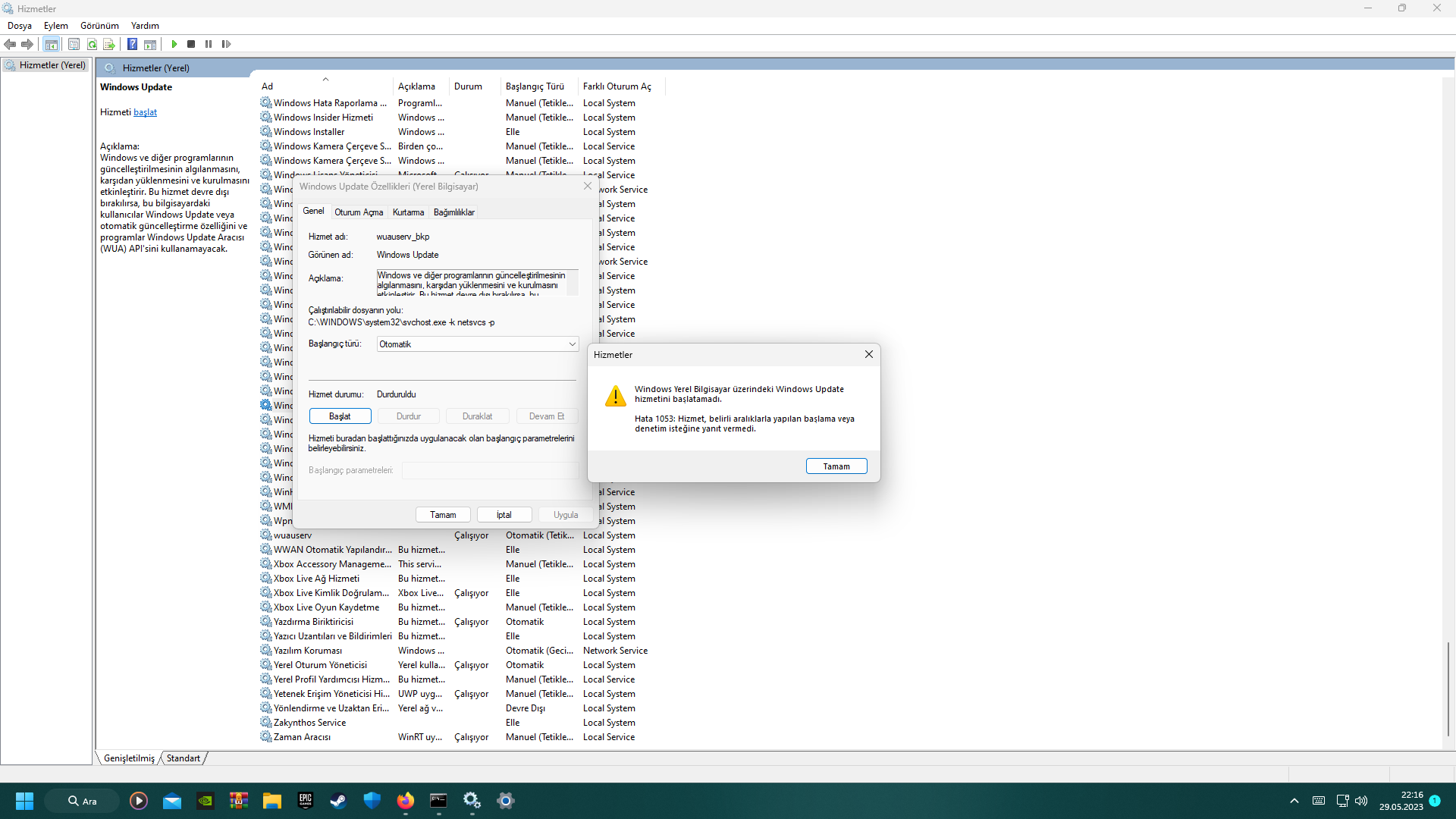Switch to the Bağımlılıklar tab

point(453,212)
